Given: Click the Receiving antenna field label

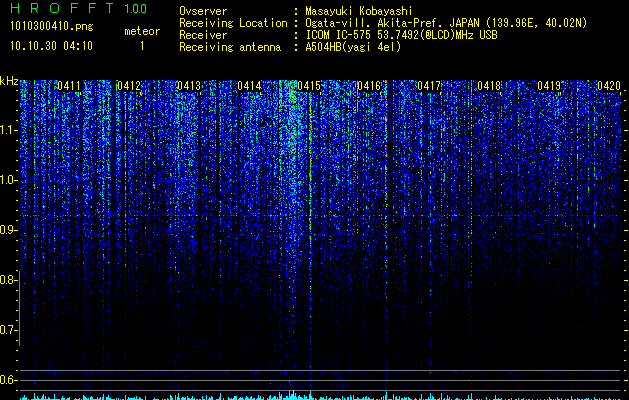Looking at the screenshot, I should 230,47.
